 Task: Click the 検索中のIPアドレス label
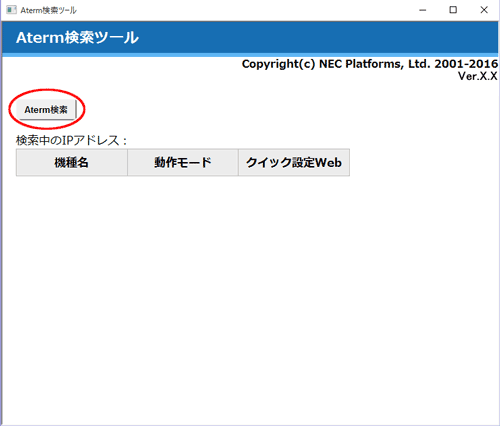(x=72, y=140)
